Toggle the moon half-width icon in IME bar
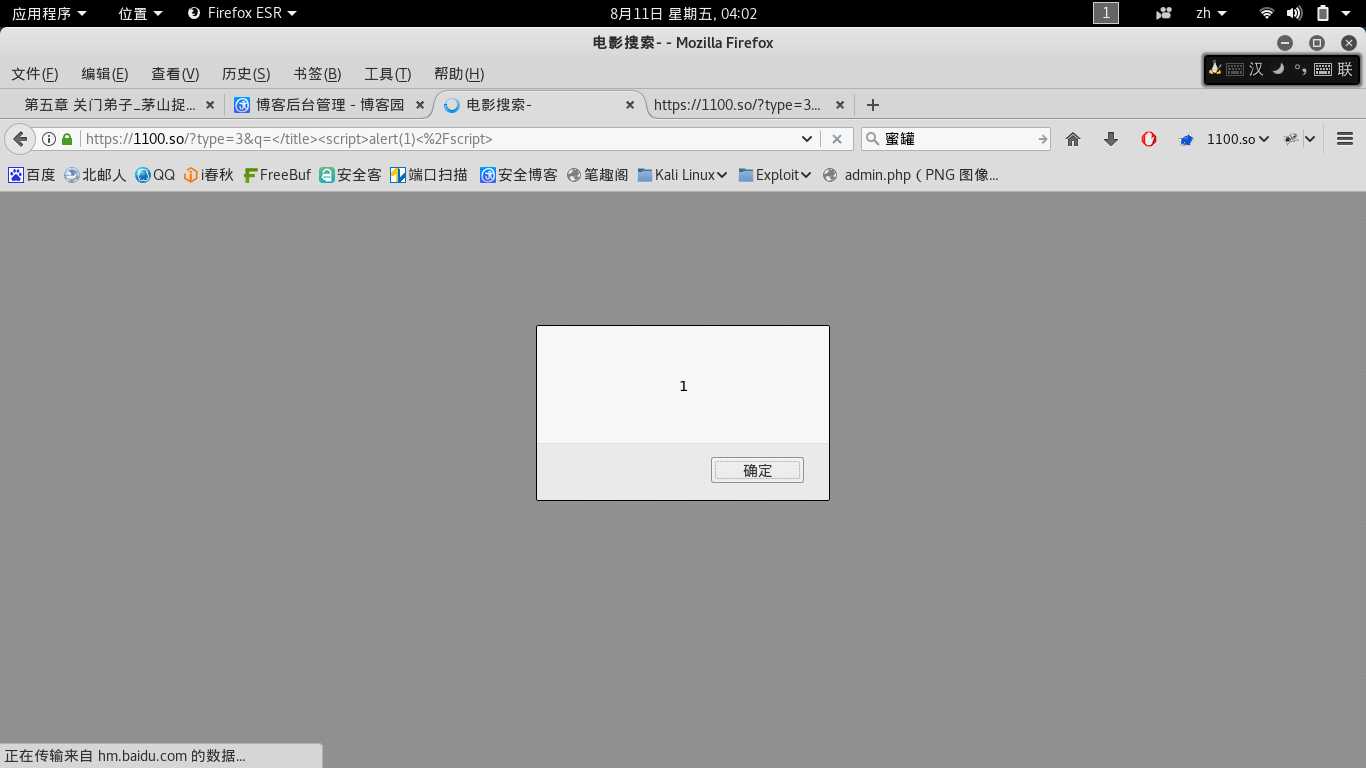The image size is (1366, 768). pyautogui.click(x=1278, y=69)
